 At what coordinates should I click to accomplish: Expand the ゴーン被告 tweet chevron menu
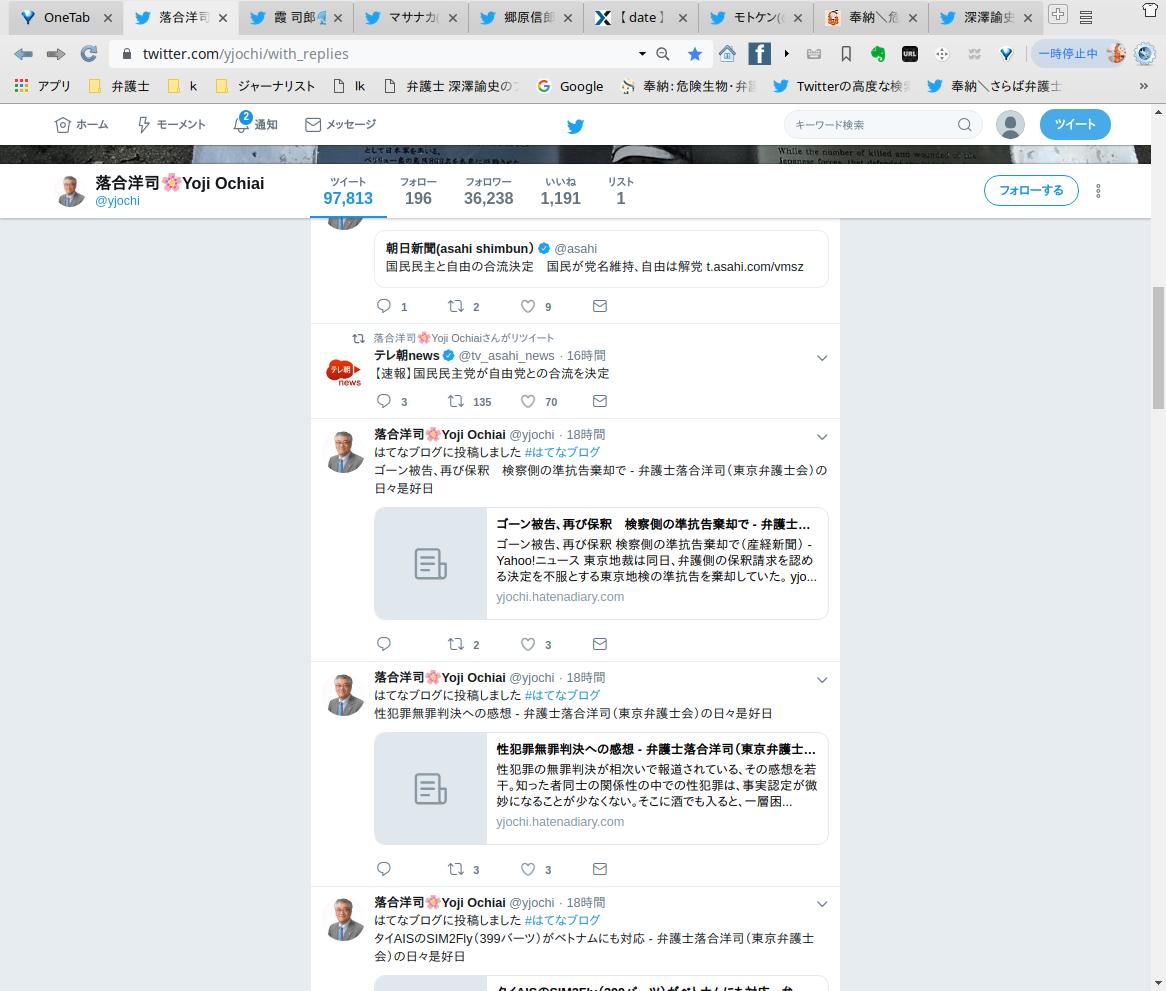coord(822,436)
